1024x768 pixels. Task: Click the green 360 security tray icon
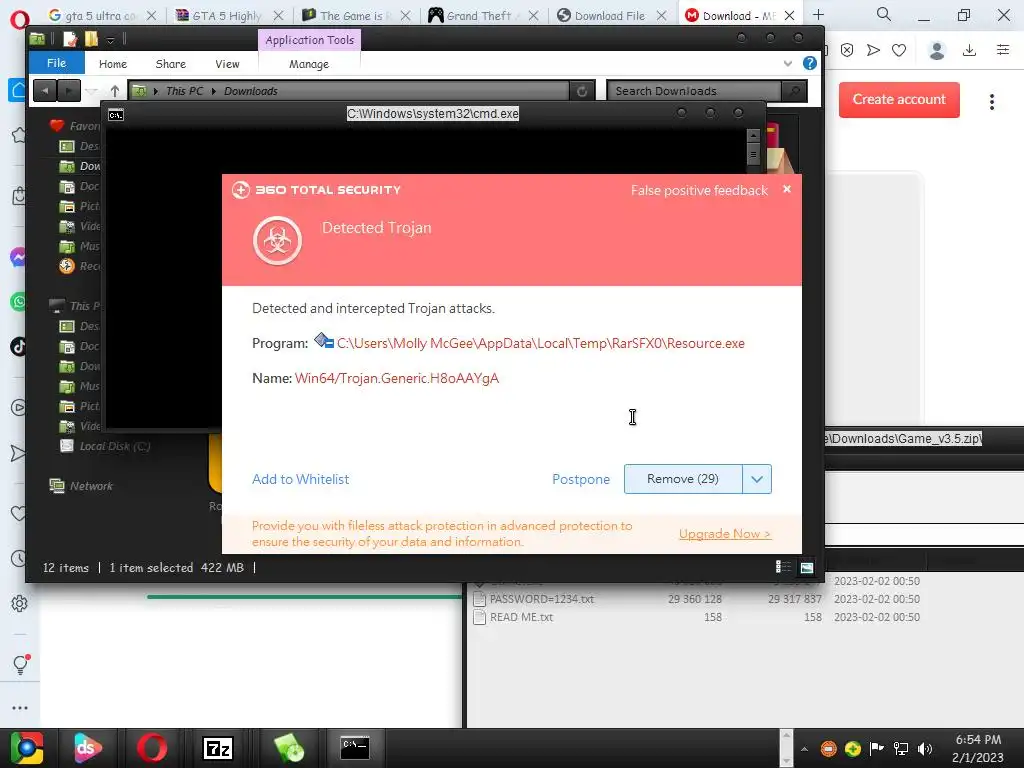coord(852,749)
